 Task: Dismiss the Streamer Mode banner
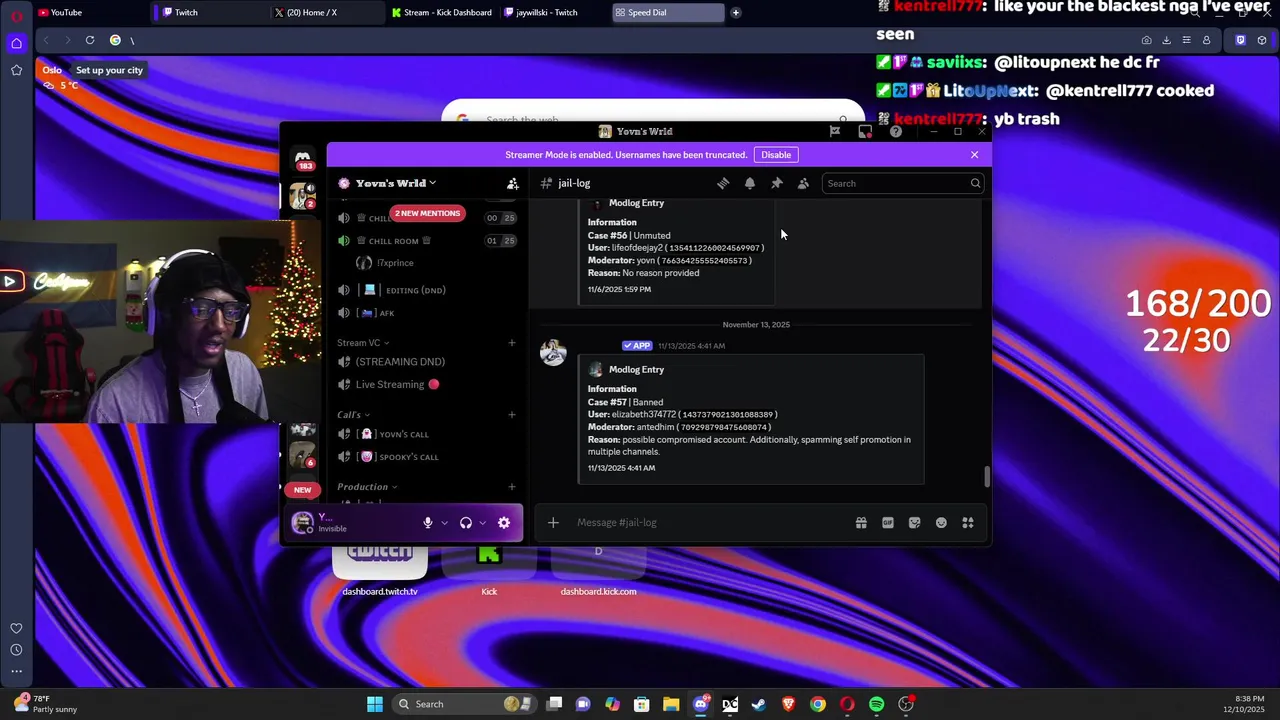tap(975, 155)
